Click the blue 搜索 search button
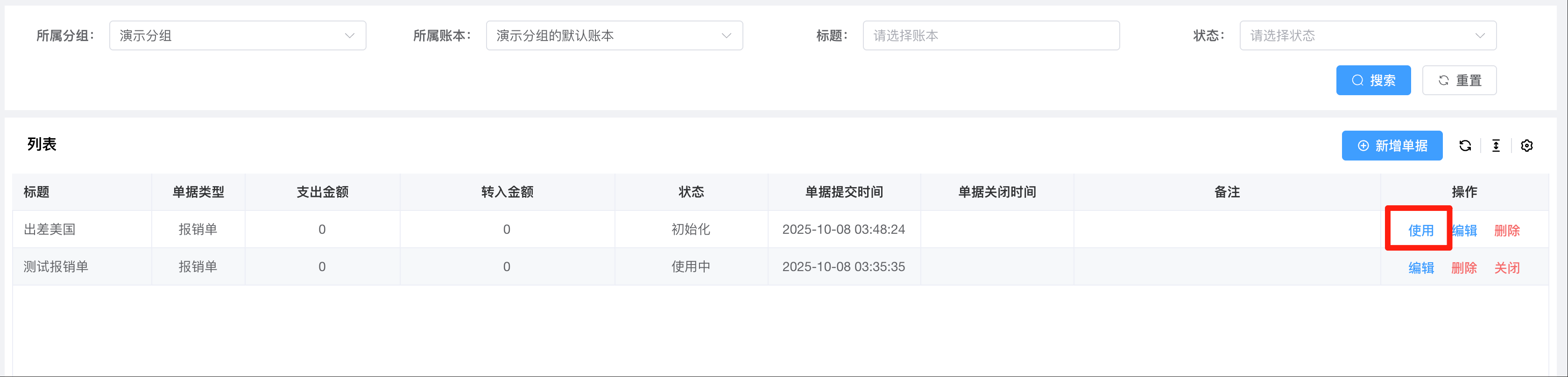 1373,80
